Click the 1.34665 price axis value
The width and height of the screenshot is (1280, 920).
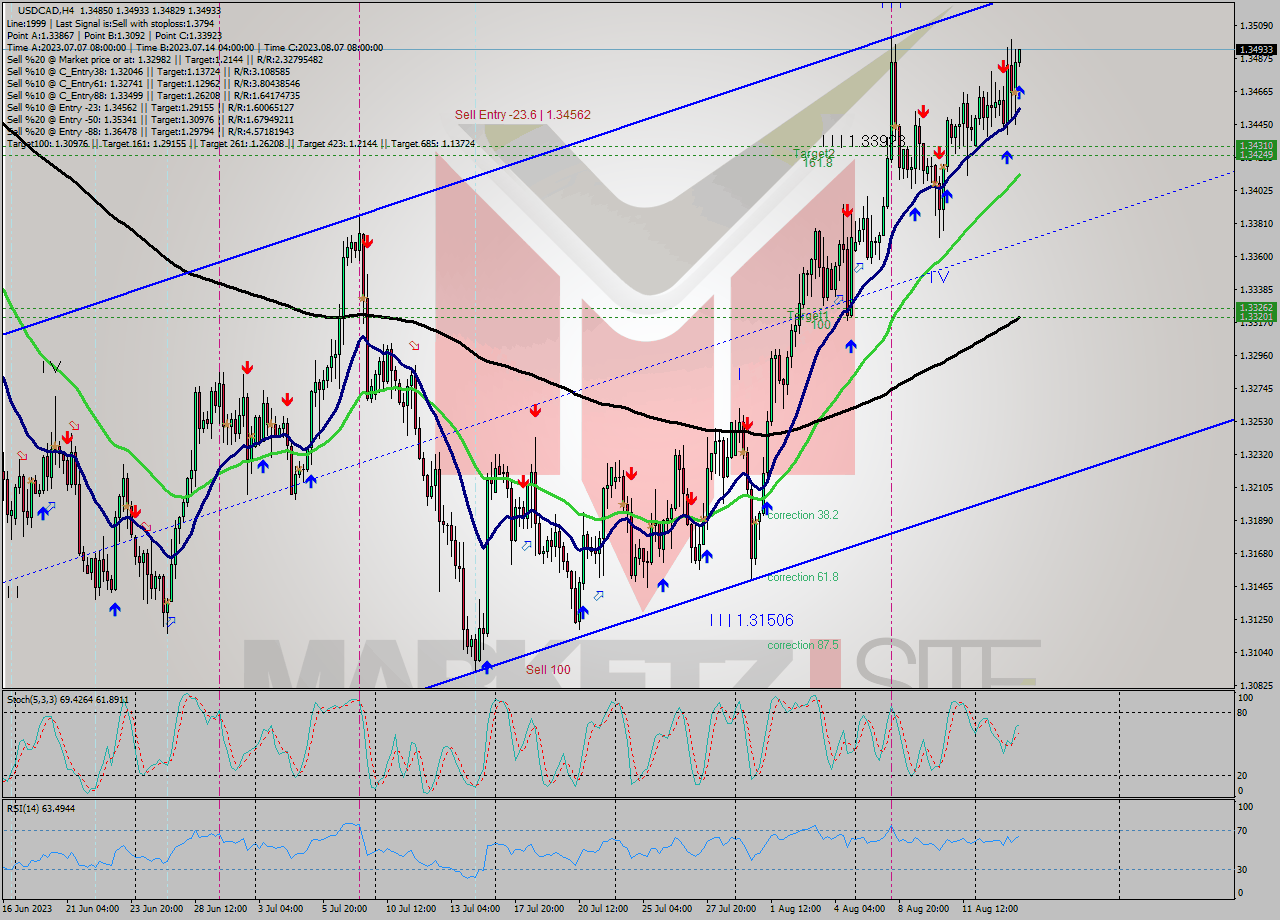(x=1255, y=91)
